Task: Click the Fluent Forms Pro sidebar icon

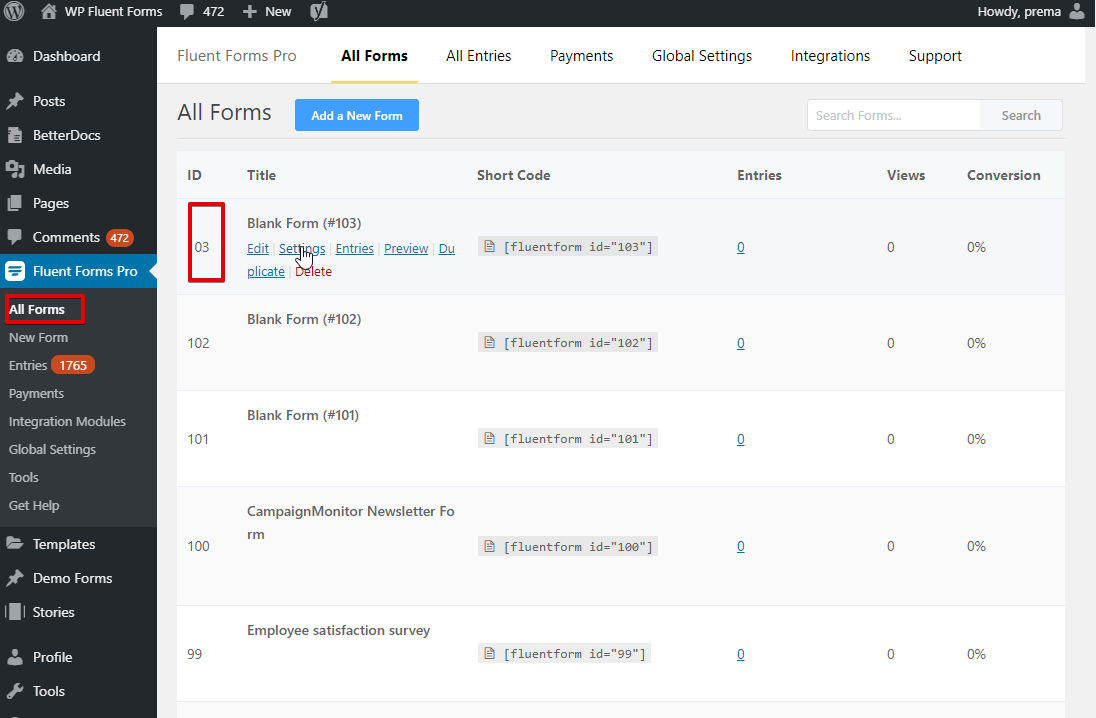Action: pyautogui.click(x=15, y=271)
